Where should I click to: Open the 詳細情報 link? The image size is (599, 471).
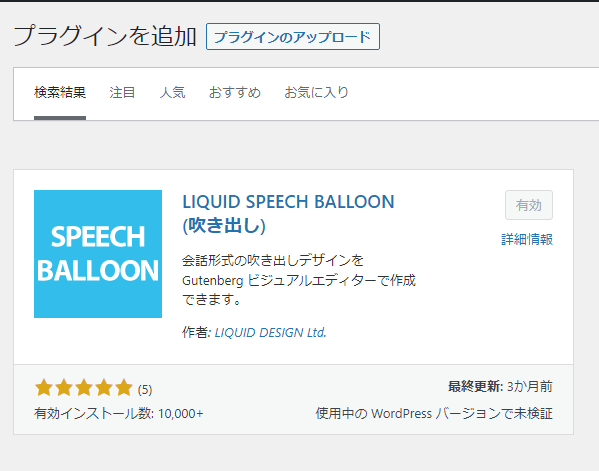pyautogui.click(x=527, y=240)
